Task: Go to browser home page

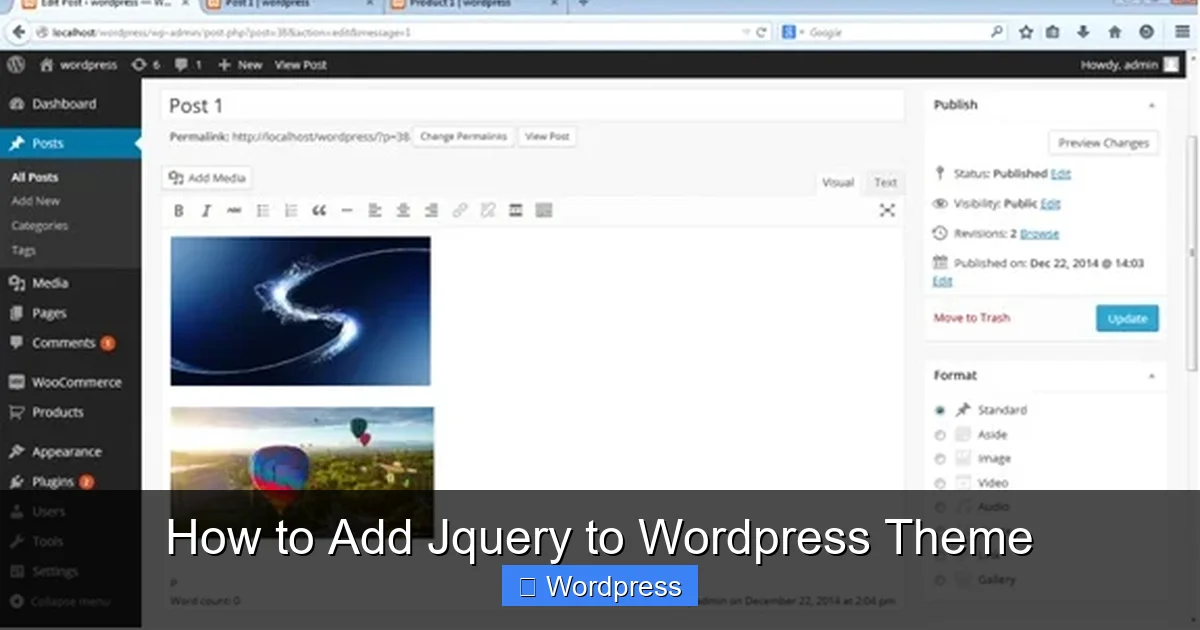Action: point(1114,32)
